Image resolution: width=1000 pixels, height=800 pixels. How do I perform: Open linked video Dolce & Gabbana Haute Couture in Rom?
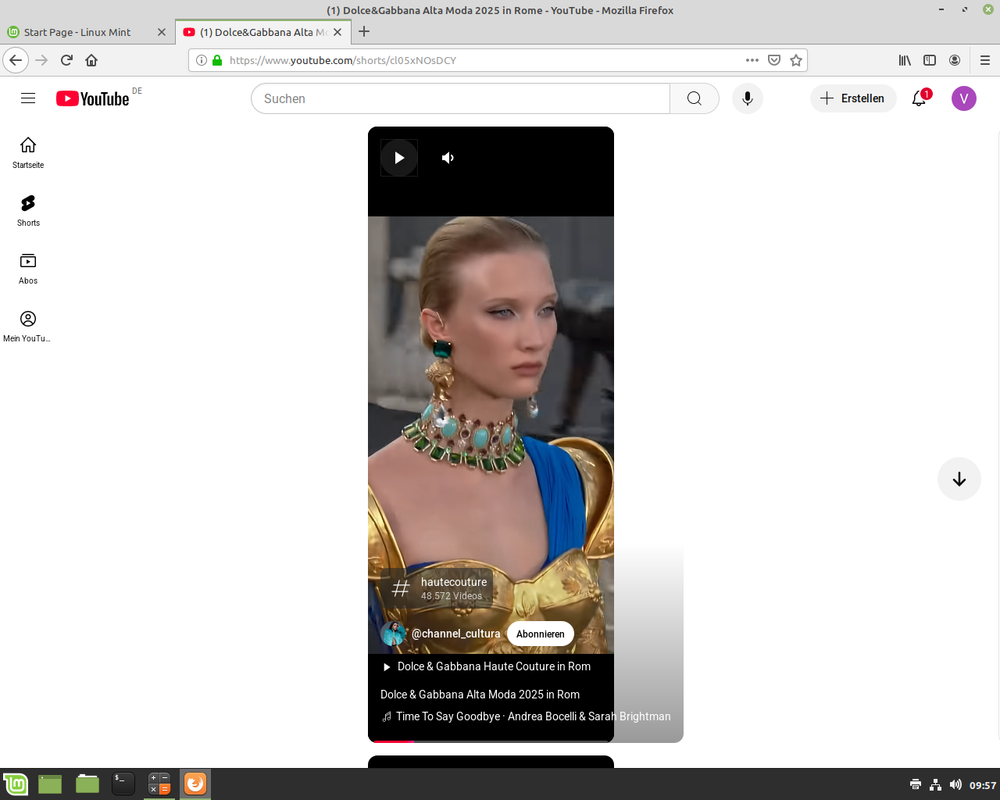(487, 666)
